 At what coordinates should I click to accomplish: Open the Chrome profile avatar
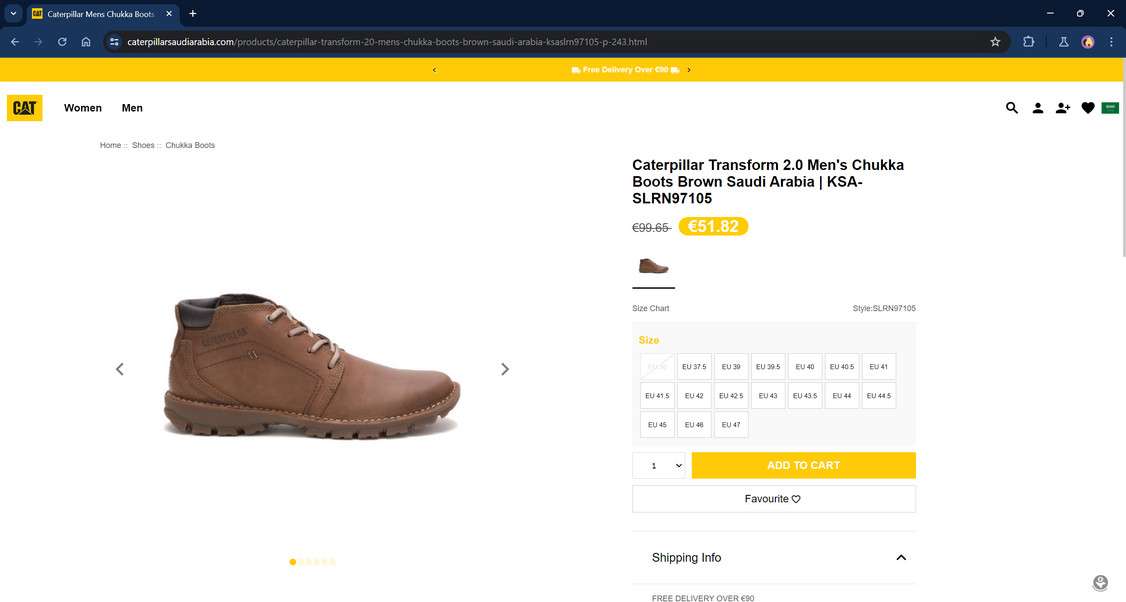coord(1087,42)
